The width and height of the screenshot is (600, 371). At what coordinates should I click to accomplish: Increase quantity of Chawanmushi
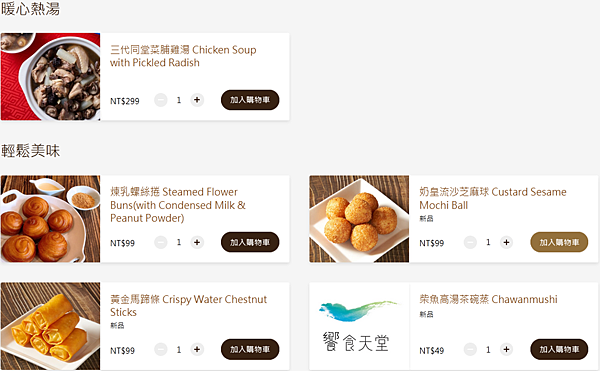[506, 350]
